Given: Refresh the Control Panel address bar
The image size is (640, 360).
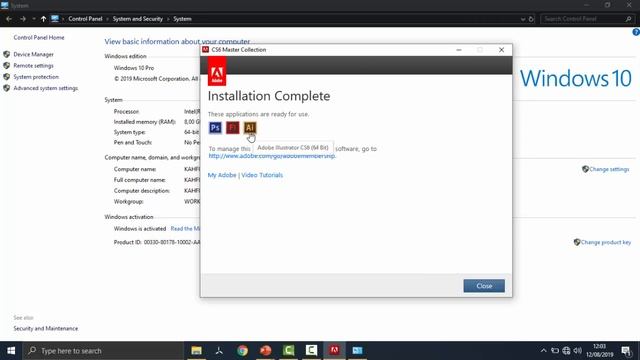Looking at the screenshot, I should point(531,19).
